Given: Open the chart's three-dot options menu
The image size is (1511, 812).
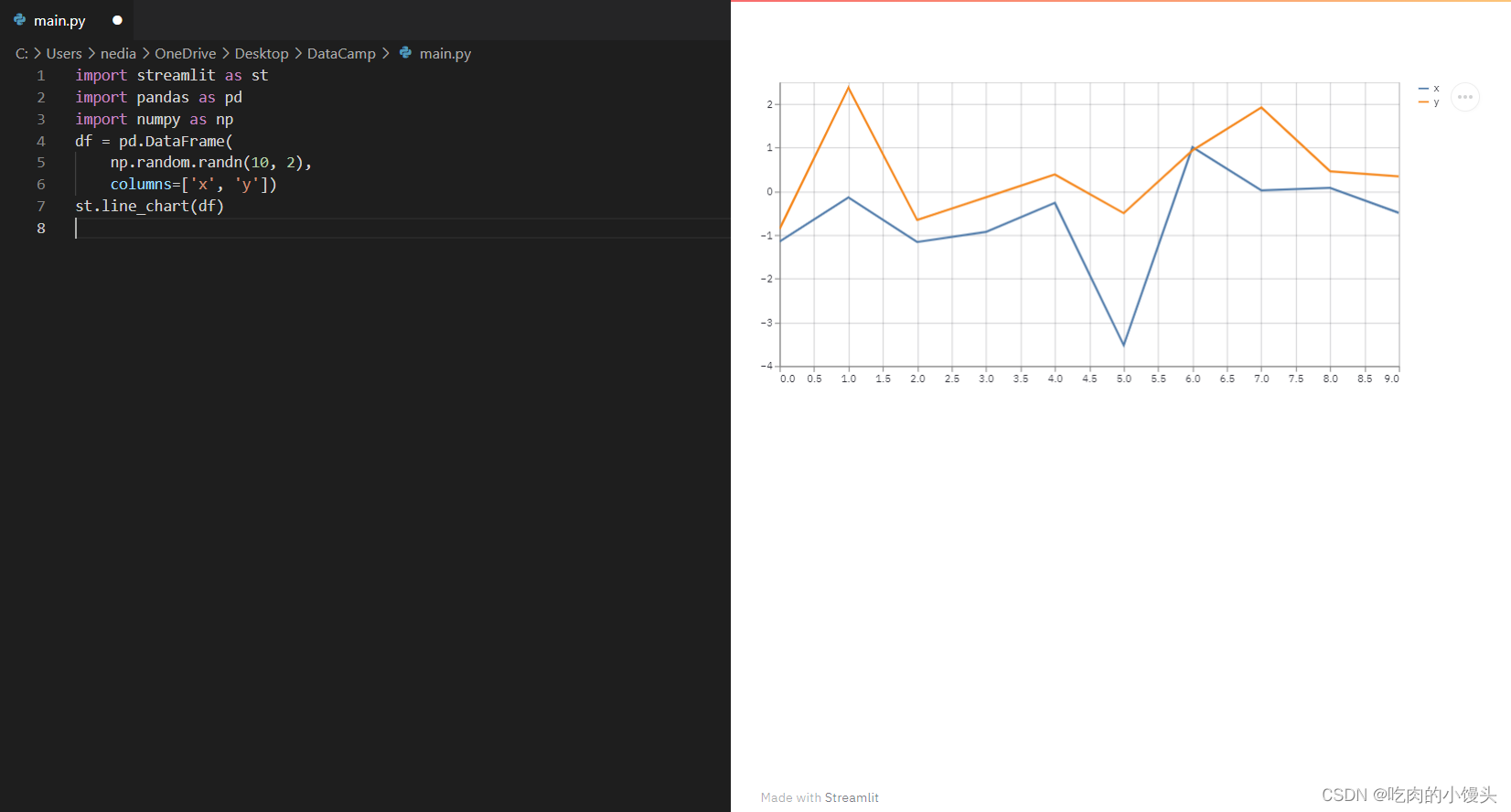Looking at the screenshot, I should tap(1465, 97).
